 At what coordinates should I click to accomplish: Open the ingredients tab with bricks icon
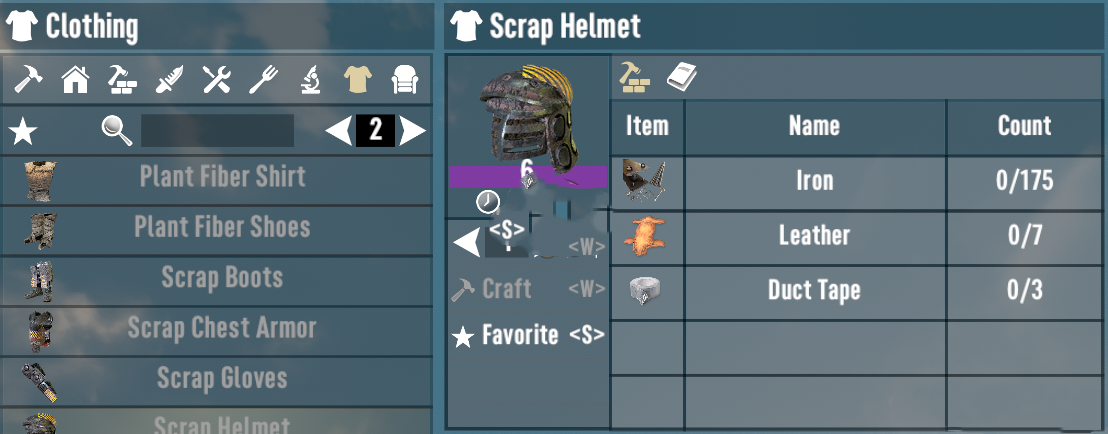click(635, 77)
